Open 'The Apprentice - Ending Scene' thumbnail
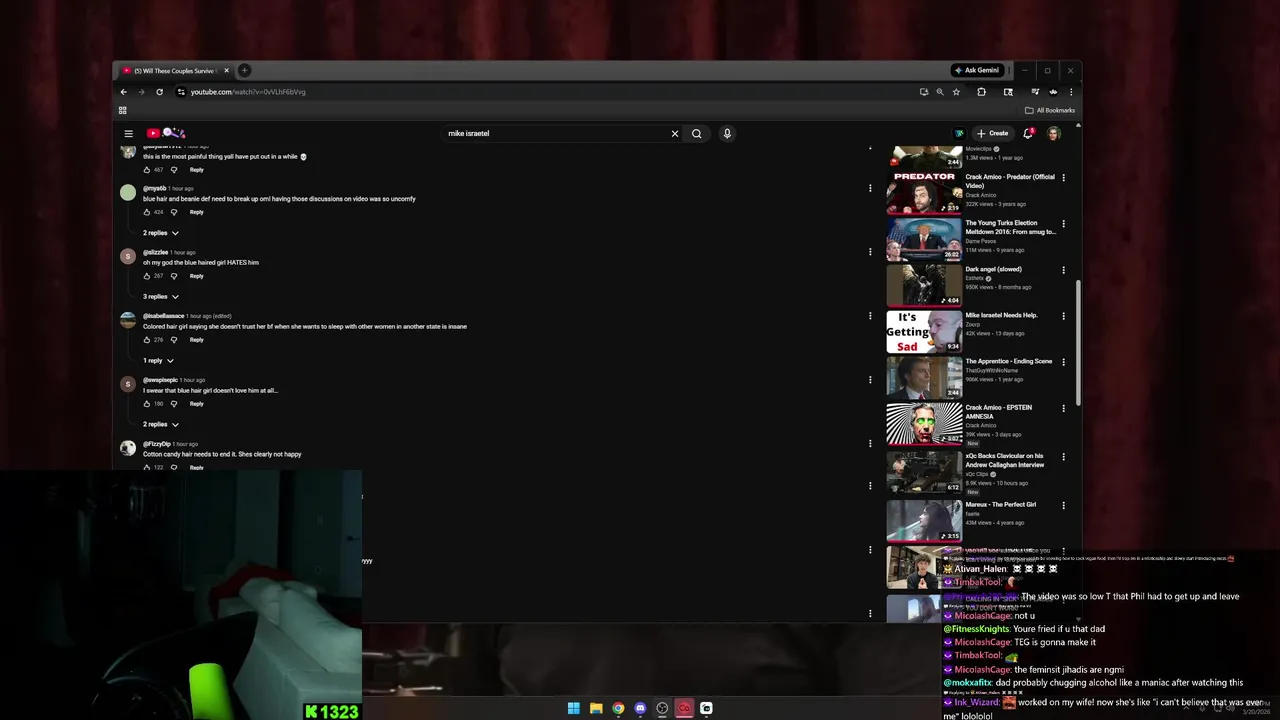The image size is (1280, 720). tap(924, 378)
